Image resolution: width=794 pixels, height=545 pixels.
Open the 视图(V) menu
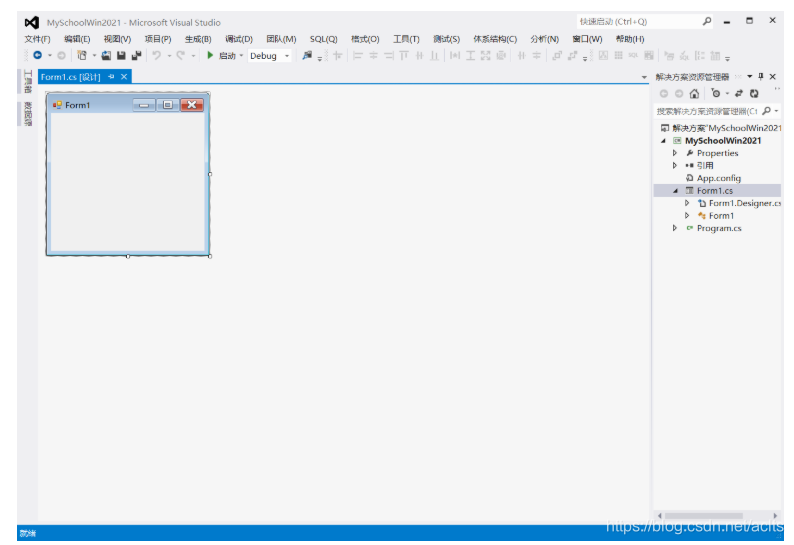[x=117, y=39]
